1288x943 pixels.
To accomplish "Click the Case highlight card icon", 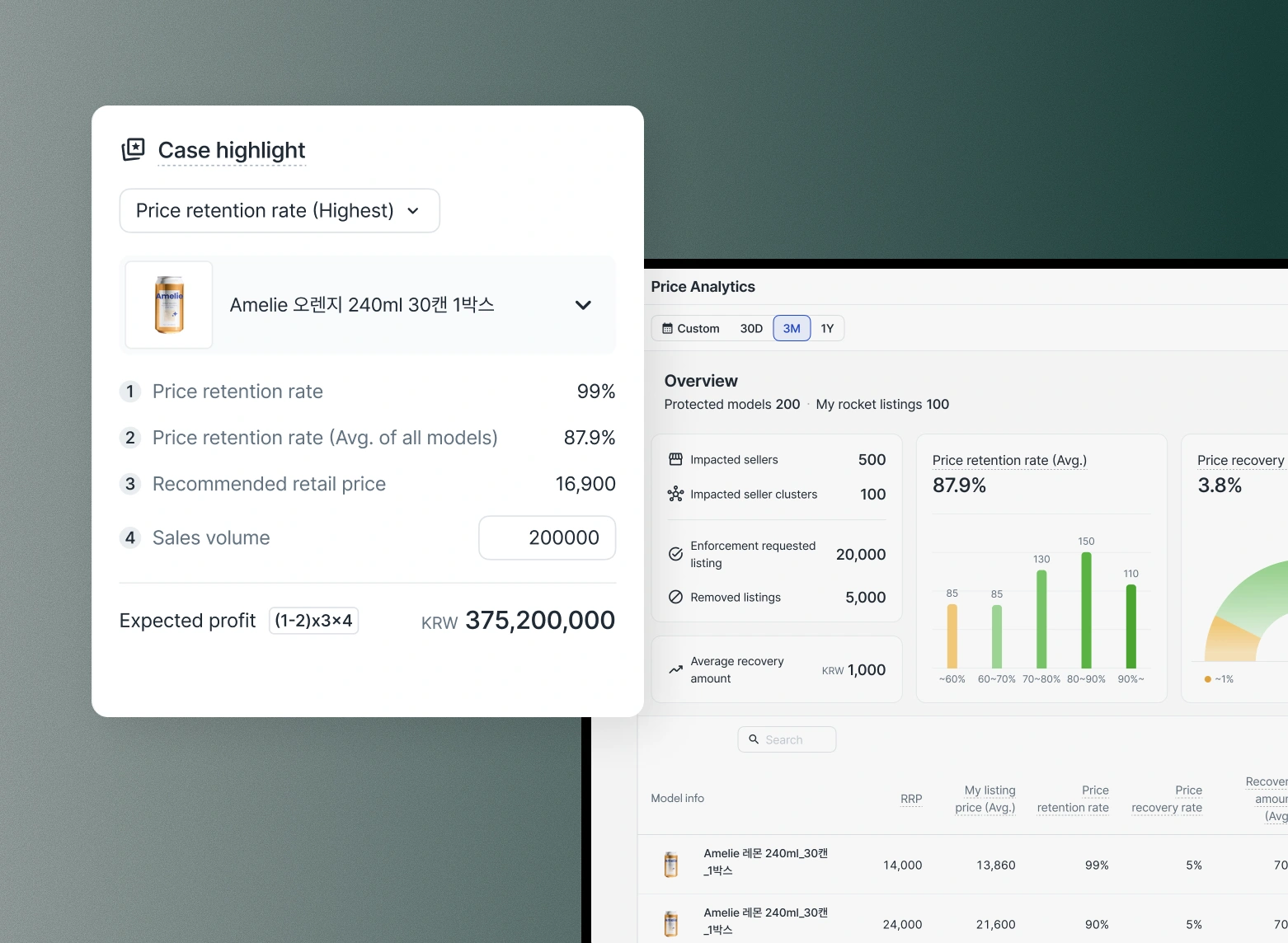I will coord(133,149).
